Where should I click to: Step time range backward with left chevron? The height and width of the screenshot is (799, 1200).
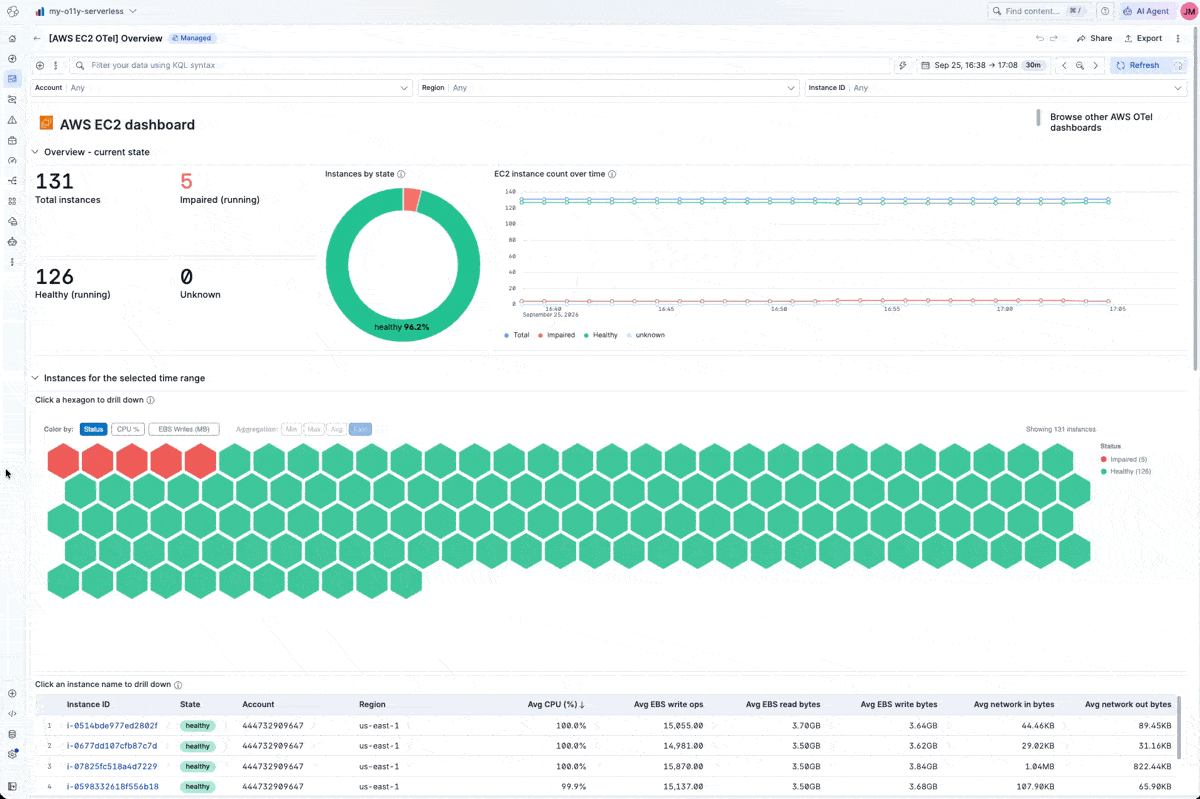(x=1064, y=65)
